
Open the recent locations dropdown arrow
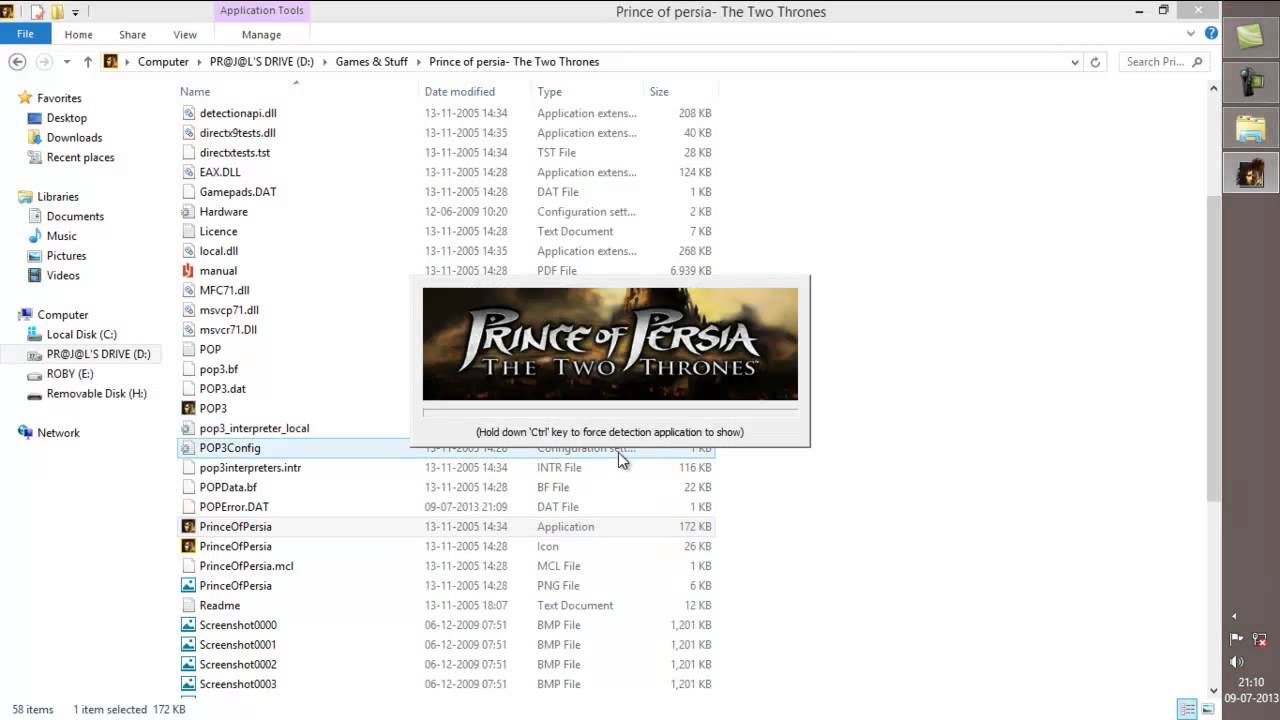point(66,62)
